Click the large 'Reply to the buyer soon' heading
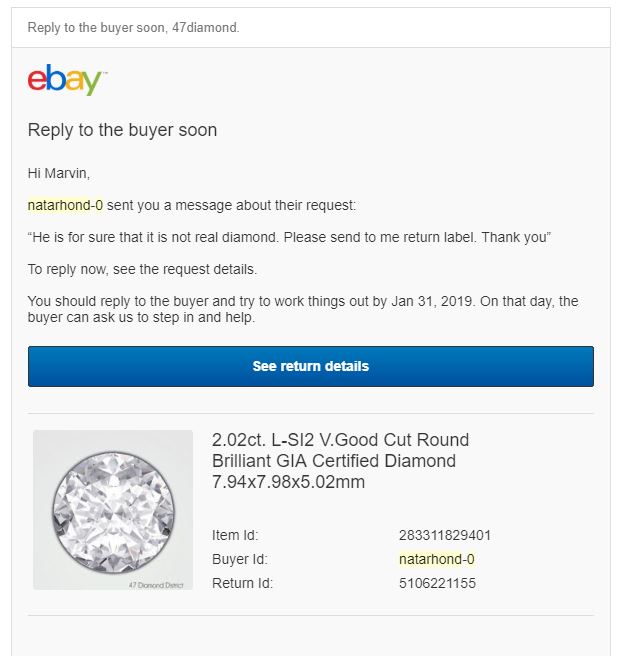 point(122,130)
